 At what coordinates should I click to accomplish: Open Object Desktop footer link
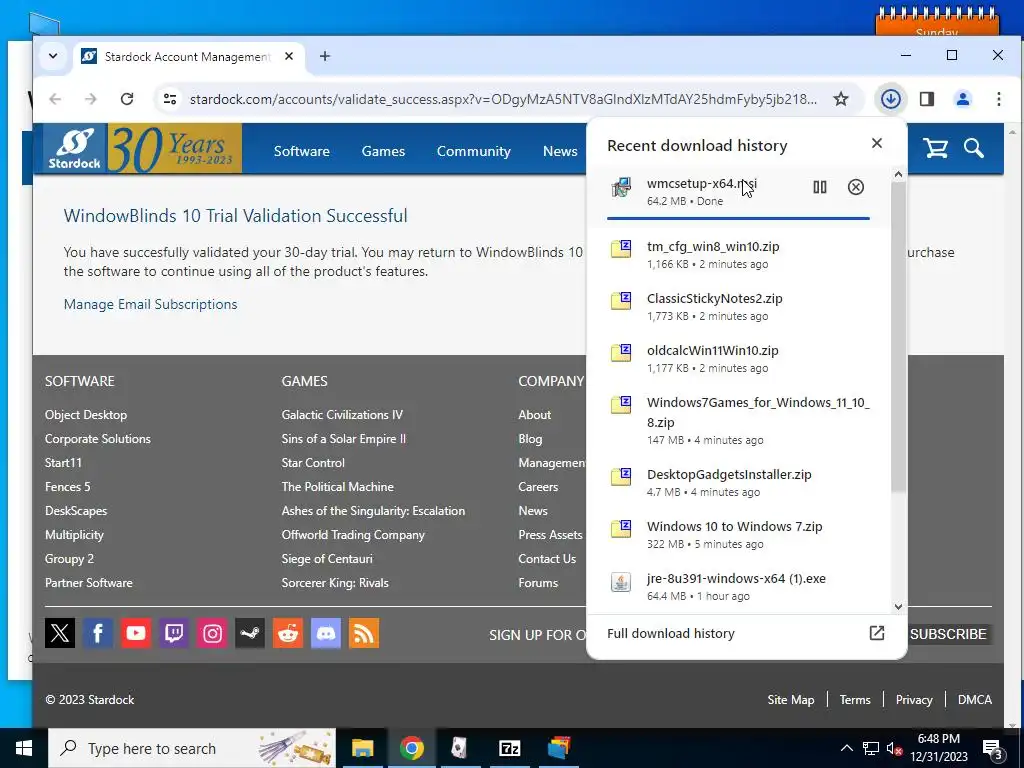86,415
